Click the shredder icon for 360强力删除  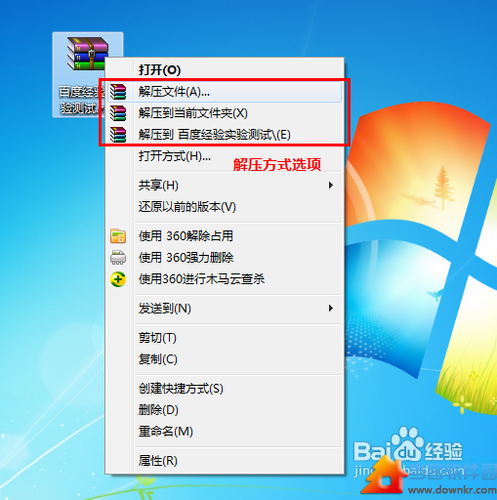coord(118,257)
